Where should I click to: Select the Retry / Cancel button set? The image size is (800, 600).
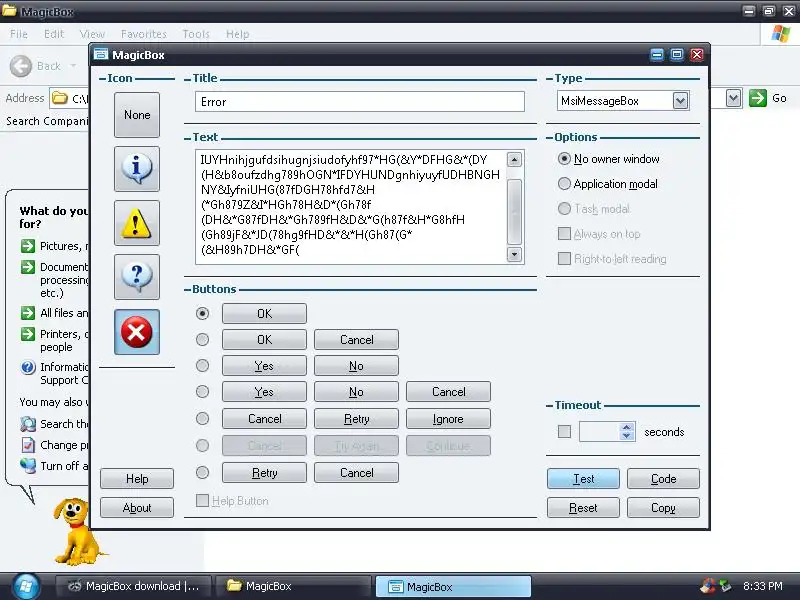[203, 472]
